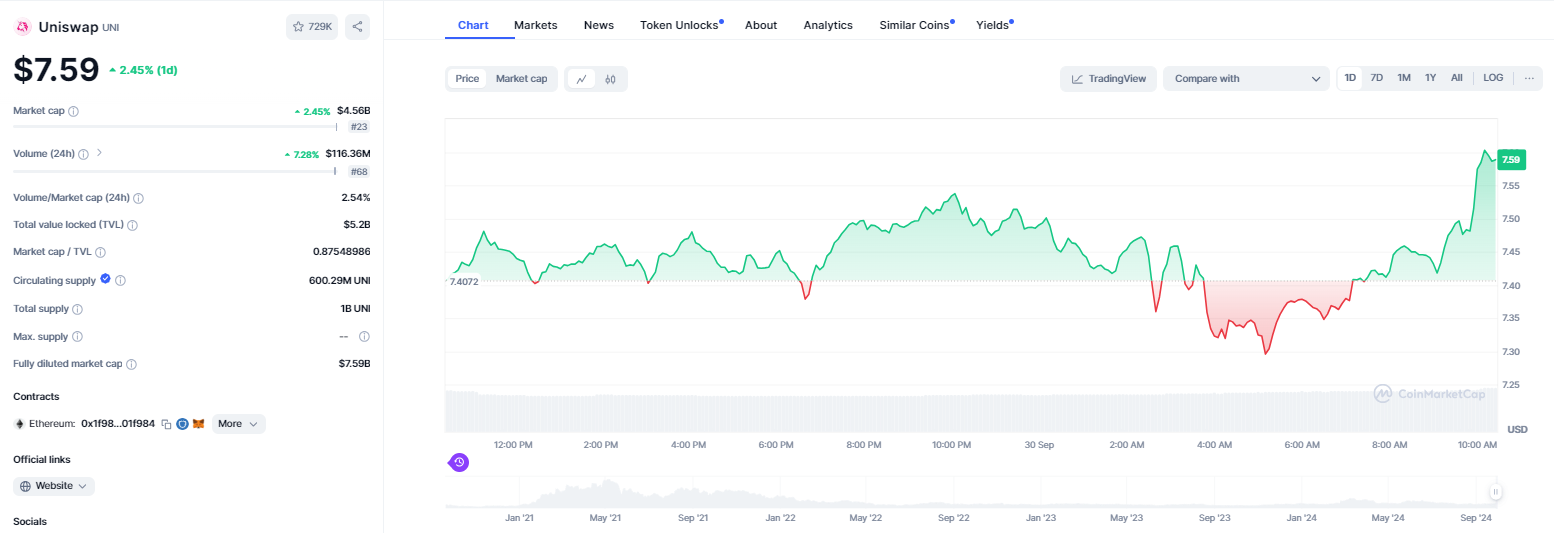This screenshot has width=1554, height=533.
Task: Select the Market cap chart toggle
Action: tap(522, 79)
